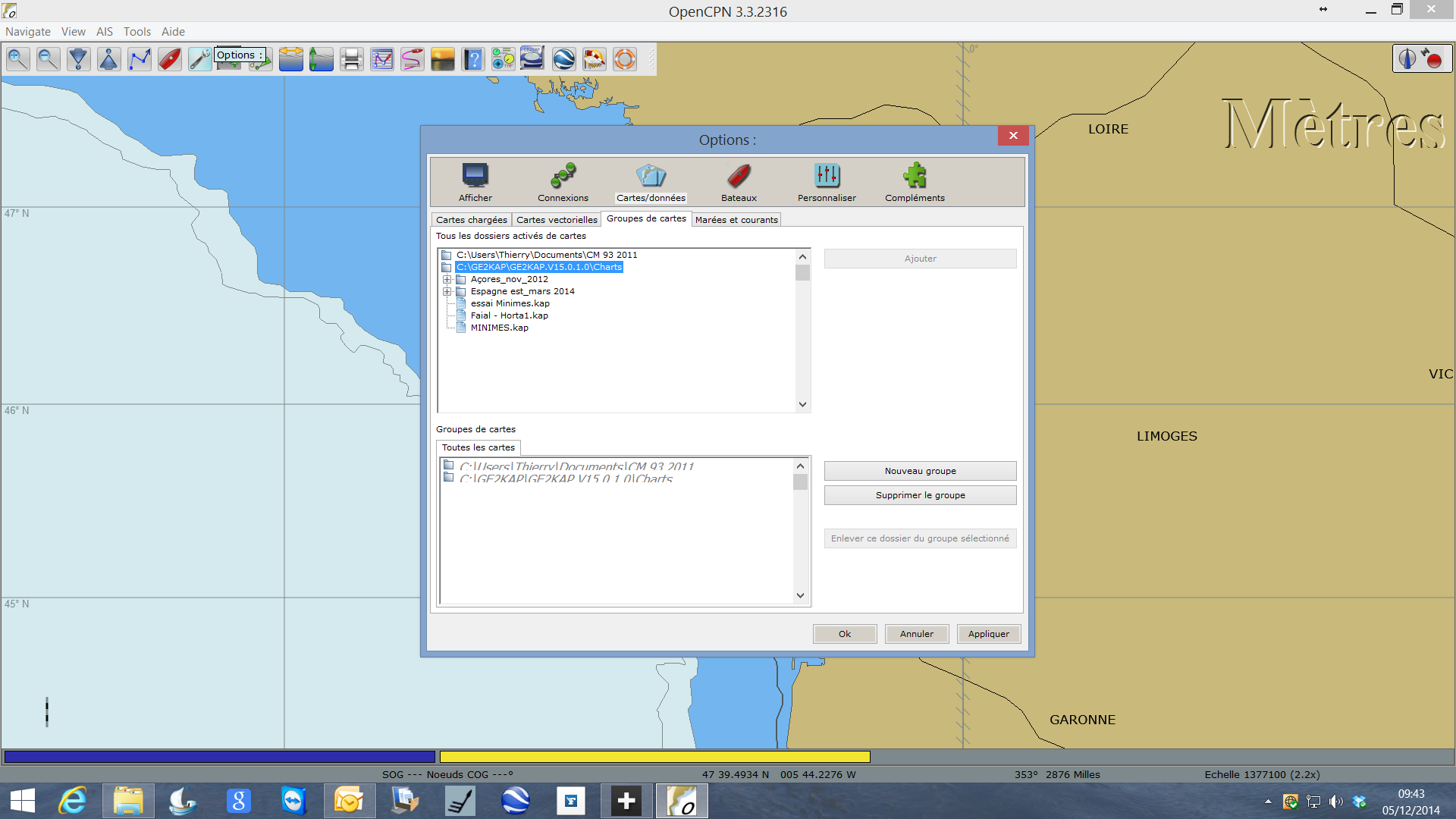
Task: Open Options via the wrench icon
Action: (x=200, y=59)
